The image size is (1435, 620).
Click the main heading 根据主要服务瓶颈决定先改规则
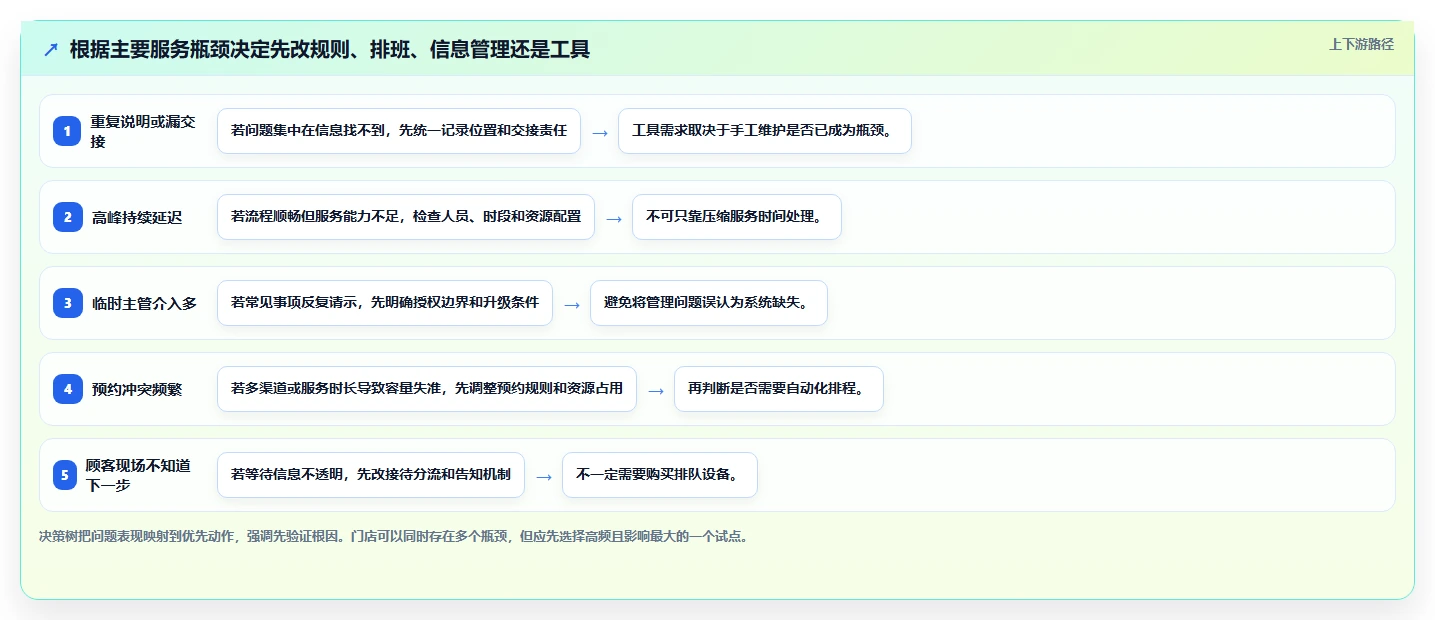pyautogui.click(x=330, y=50)
